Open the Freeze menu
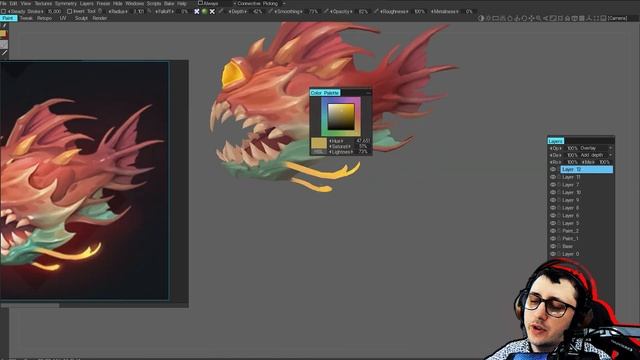The image size is (640, 360). pos(103,3)
